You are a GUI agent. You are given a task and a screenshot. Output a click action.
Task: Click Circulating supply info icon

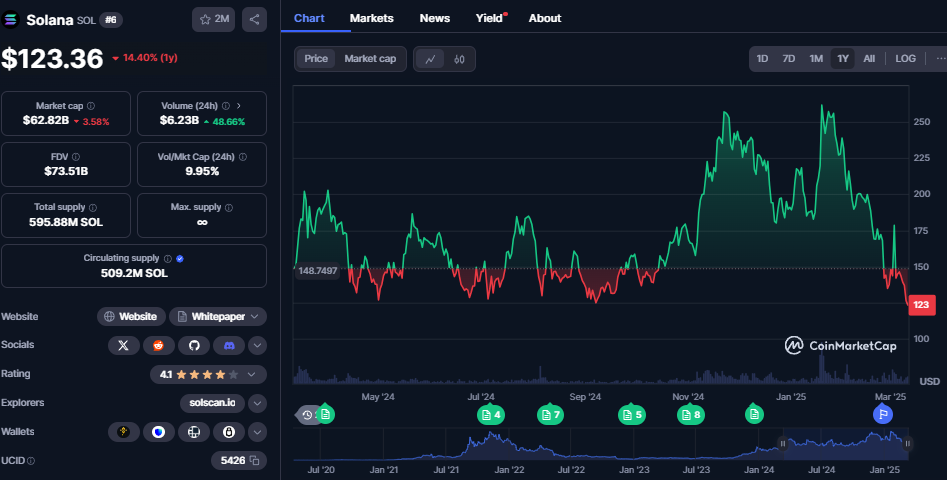[x=168, y=258]
